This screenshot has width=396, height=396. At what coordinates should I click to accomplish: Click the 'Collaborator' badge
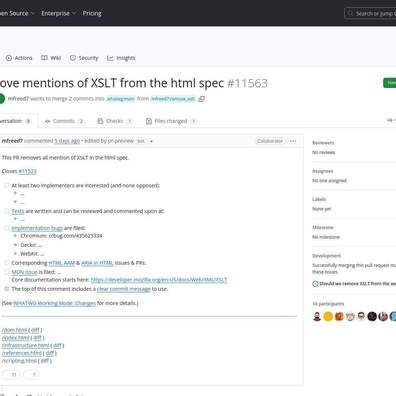point(270,141)
